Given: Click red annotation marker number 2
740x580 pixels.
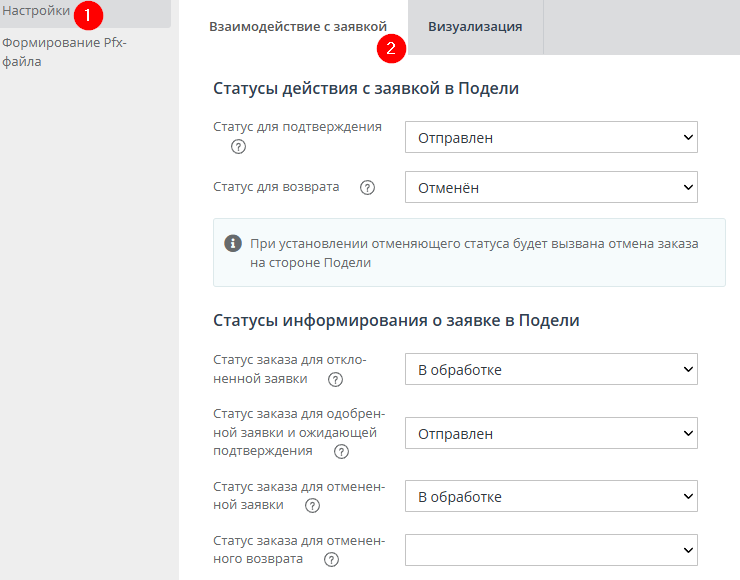Looking at the screenshot, I should tap(391, 46).
